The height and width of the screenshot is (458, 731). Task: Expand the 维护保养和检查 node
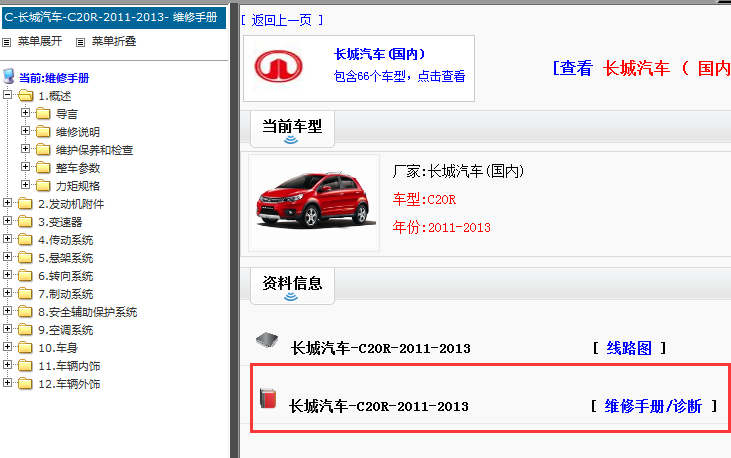click(25, 148)
